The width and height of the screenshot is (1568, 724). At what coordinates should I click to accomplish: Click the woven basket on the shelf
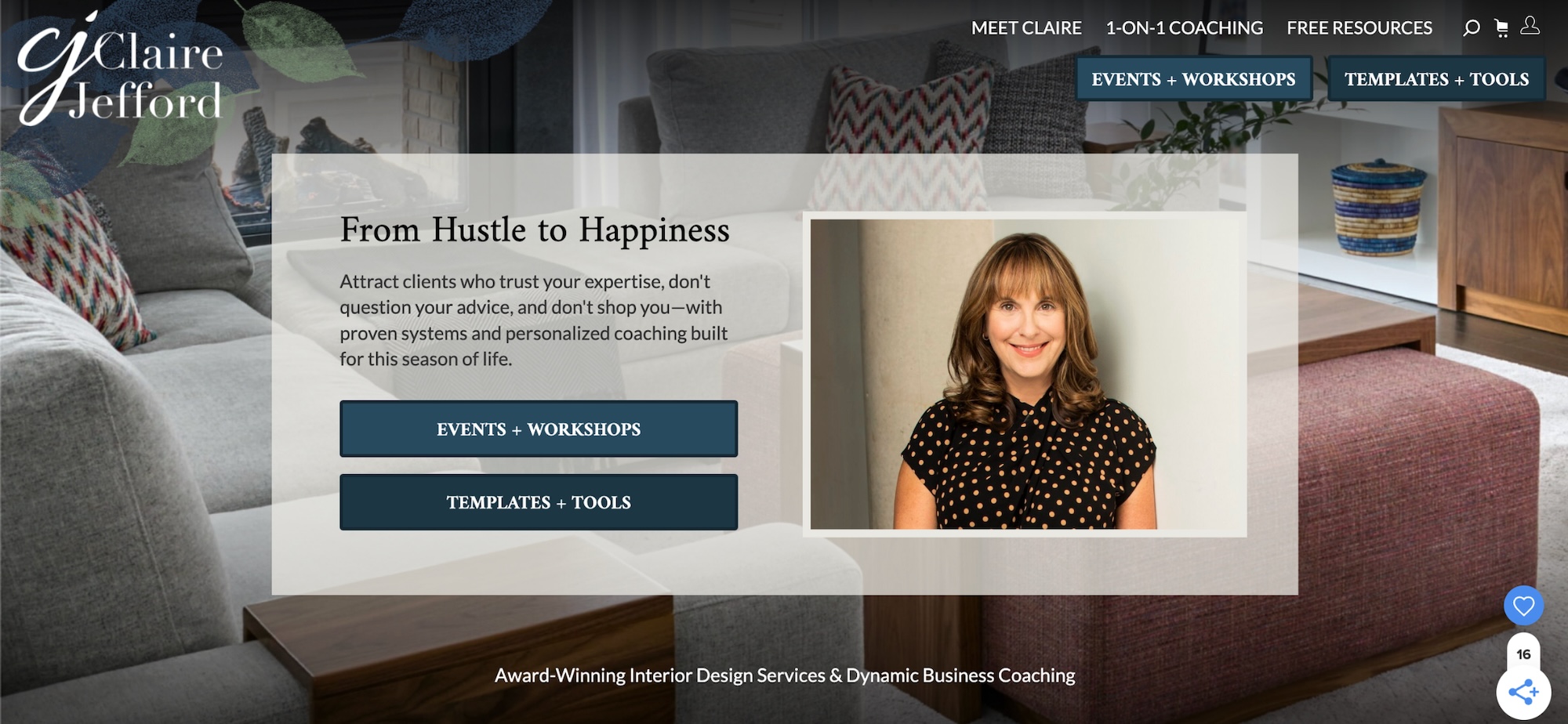click(1379, 207)
